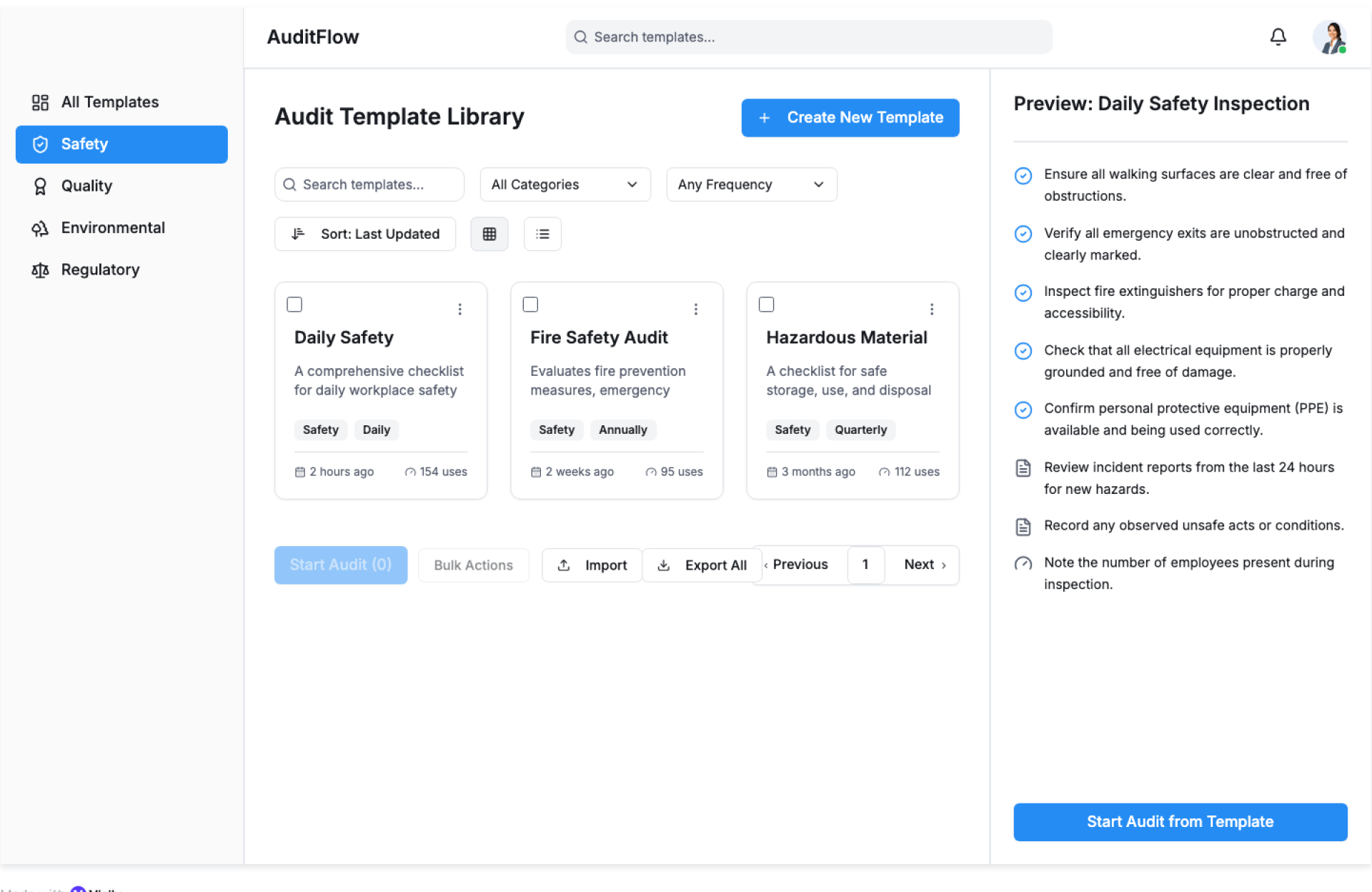Open the Sort: Last Updated menu
Viewport: 1372px width, 892px height.
[x=365, y=234]
